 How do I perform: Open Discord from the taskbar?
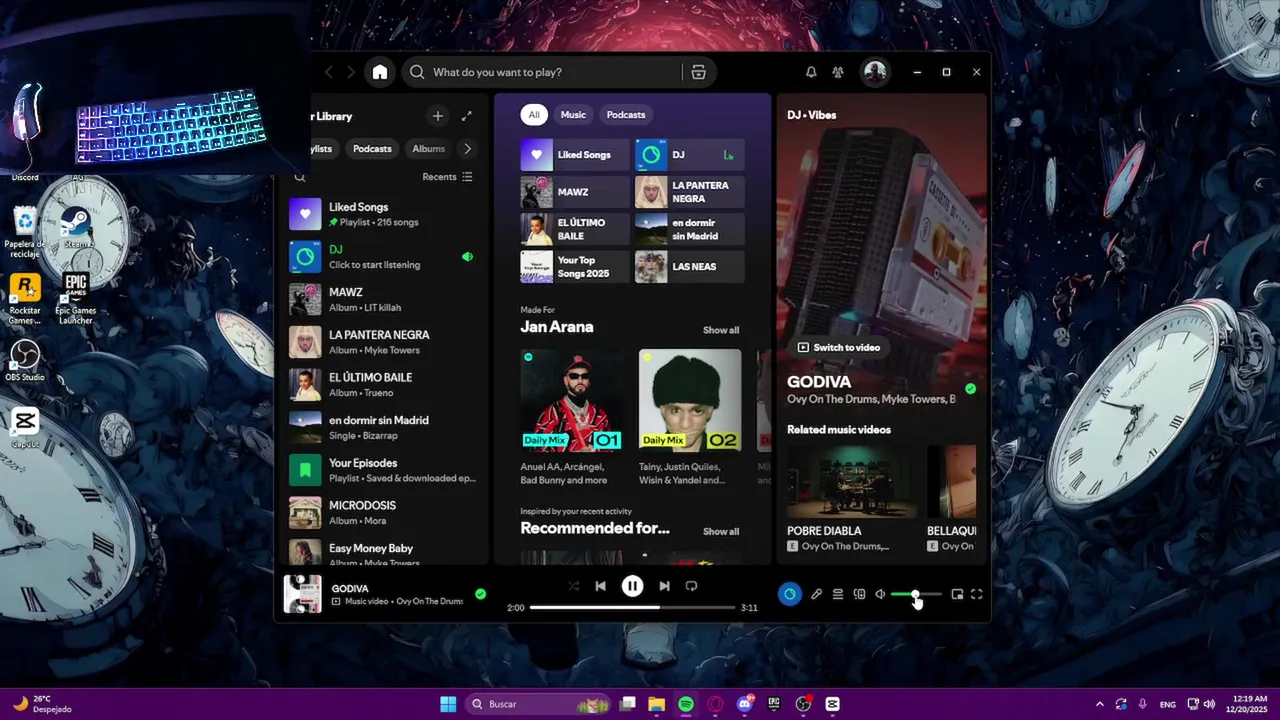[x=744, y=704]
